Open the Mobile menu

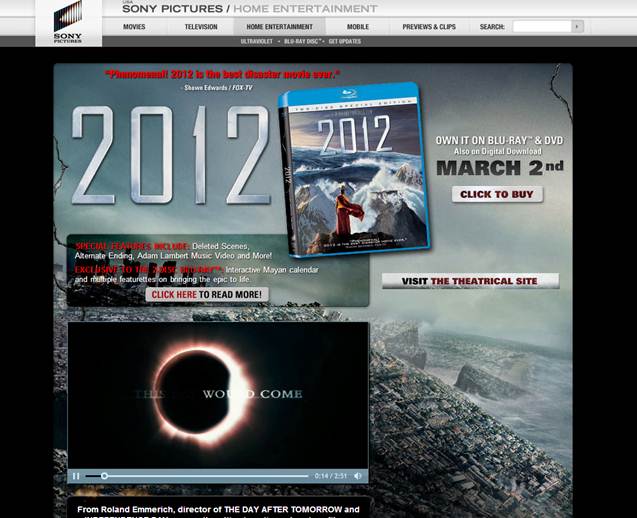click(x=358, y=27)
